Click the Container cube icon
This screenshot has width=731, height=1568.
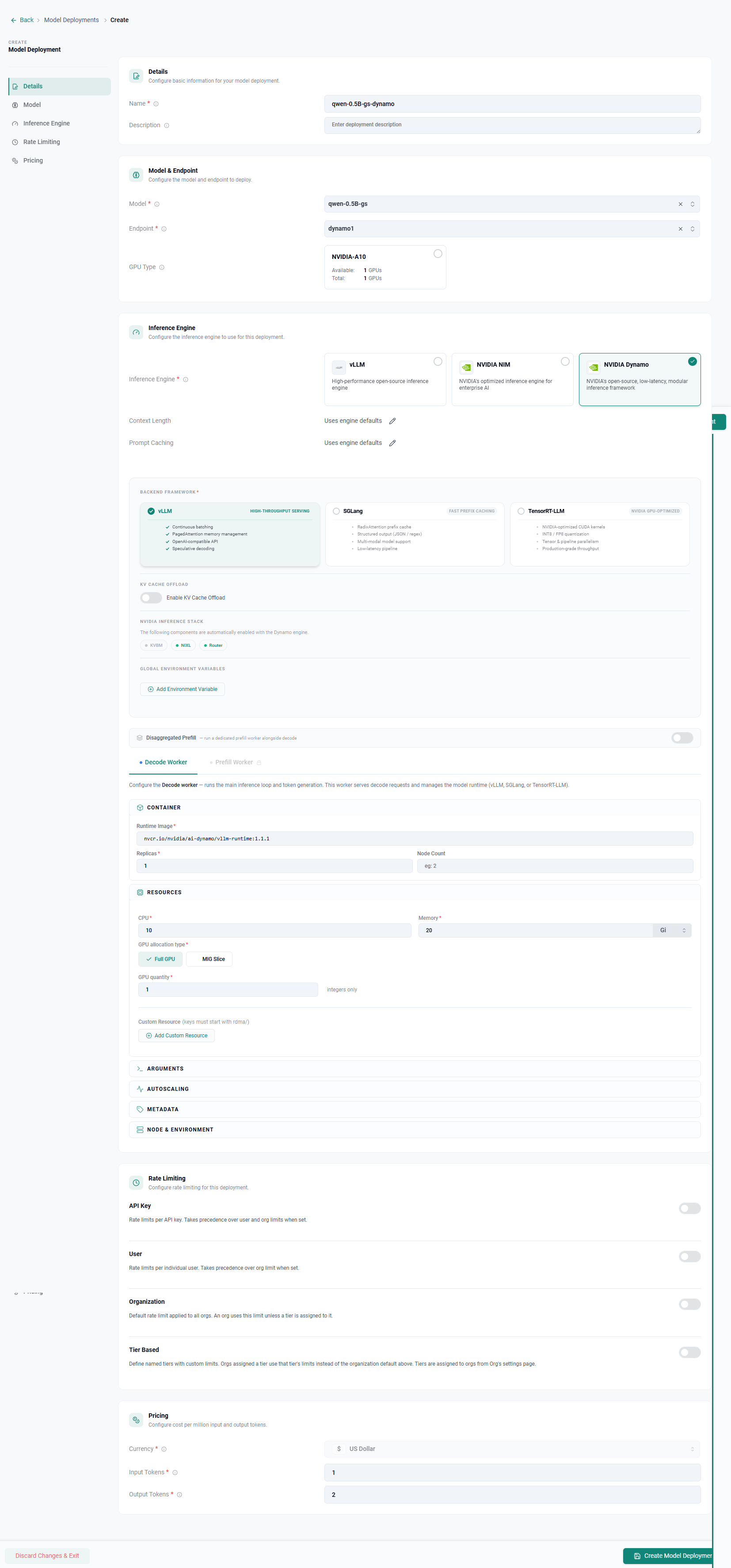pos(140,808)
